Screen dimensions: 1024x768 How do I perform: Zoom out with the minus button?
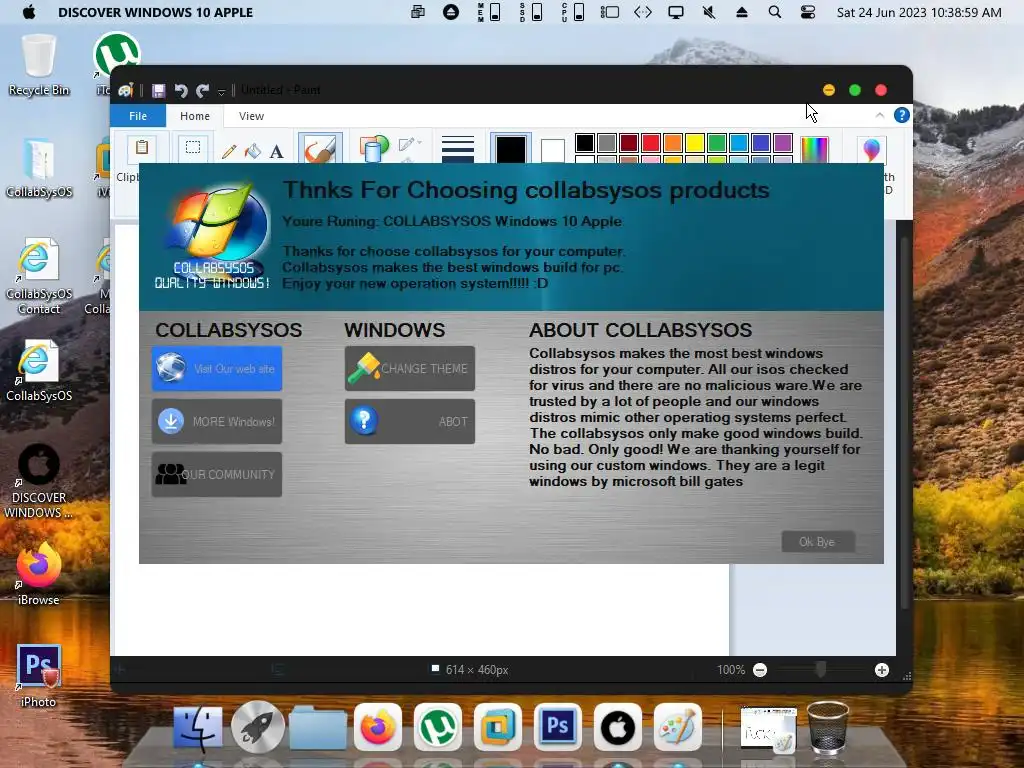(x=760, y=670)
